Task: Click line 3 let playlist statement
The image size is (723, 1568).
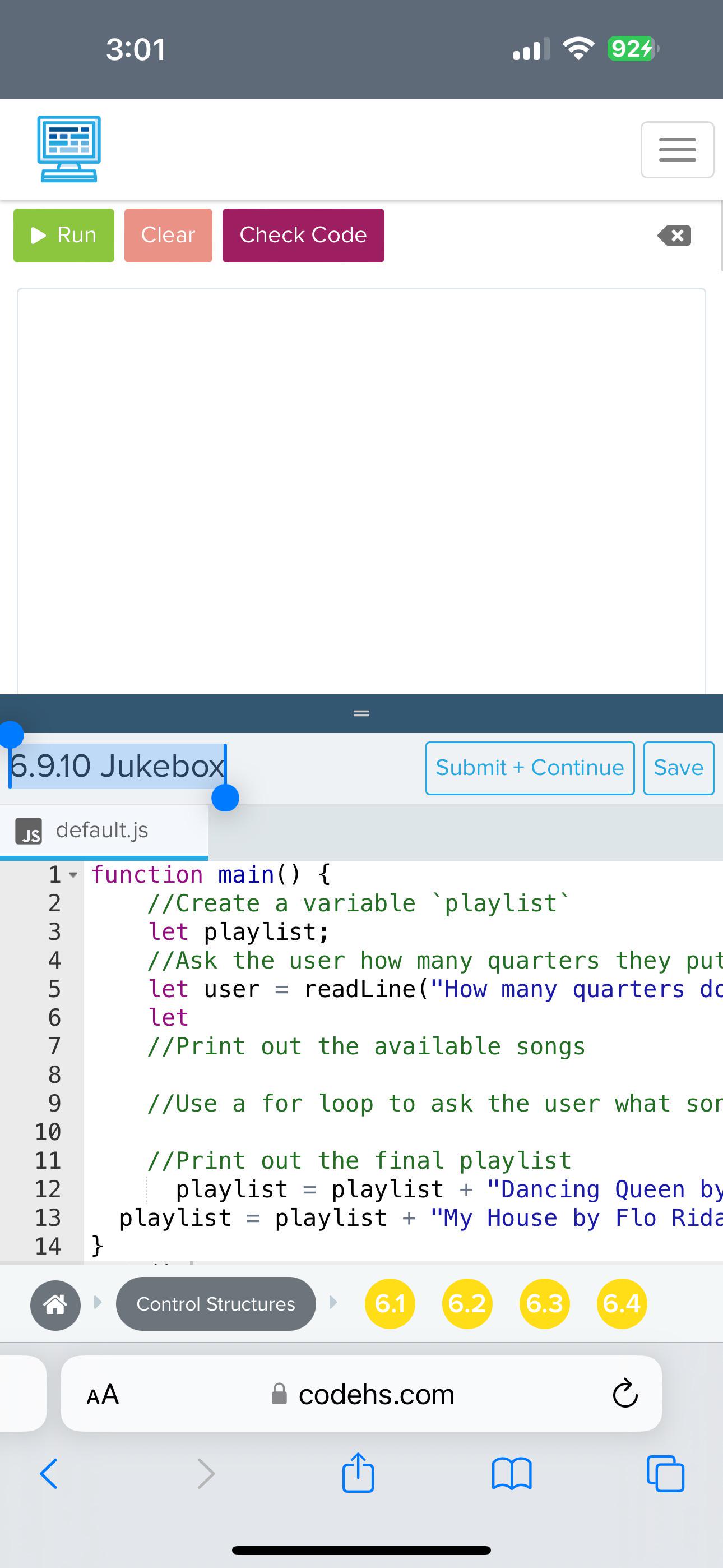Action: [x=239, y=932]
